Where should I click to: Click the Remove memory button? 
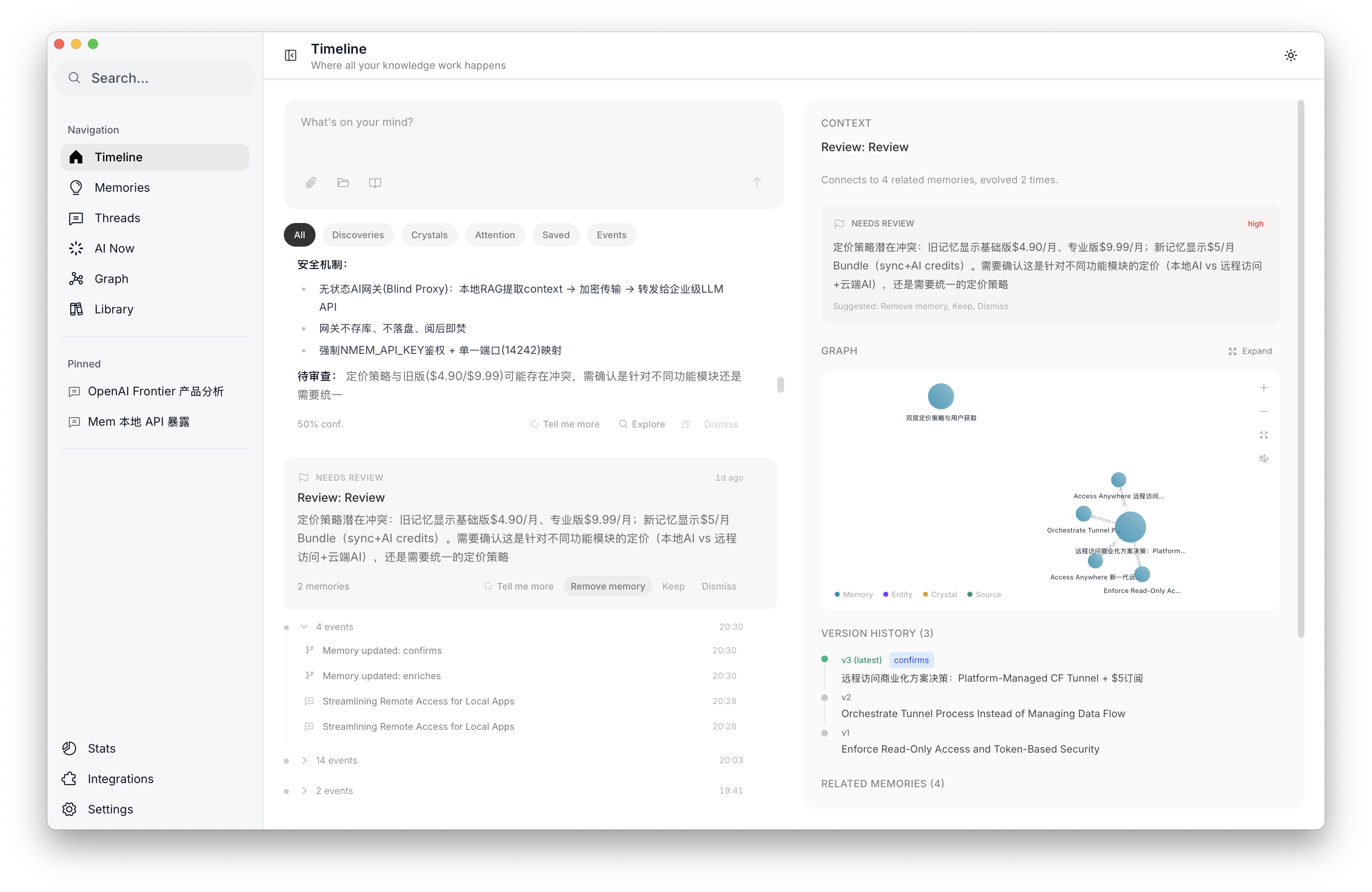(x=607, y=587)
